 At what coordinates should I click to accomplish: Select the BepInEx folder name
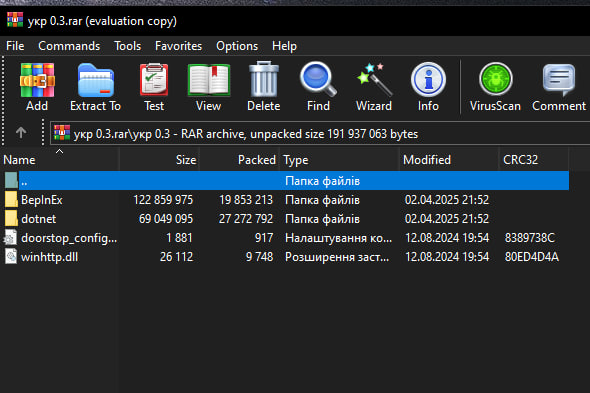pyautogui.click(x=42, y=200)
